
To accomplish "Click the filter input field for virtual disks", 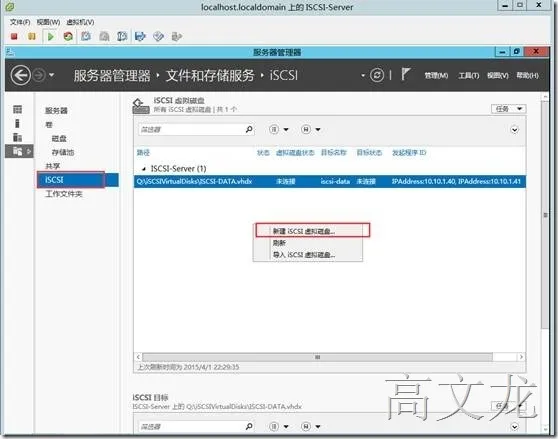I will point(191,129).
